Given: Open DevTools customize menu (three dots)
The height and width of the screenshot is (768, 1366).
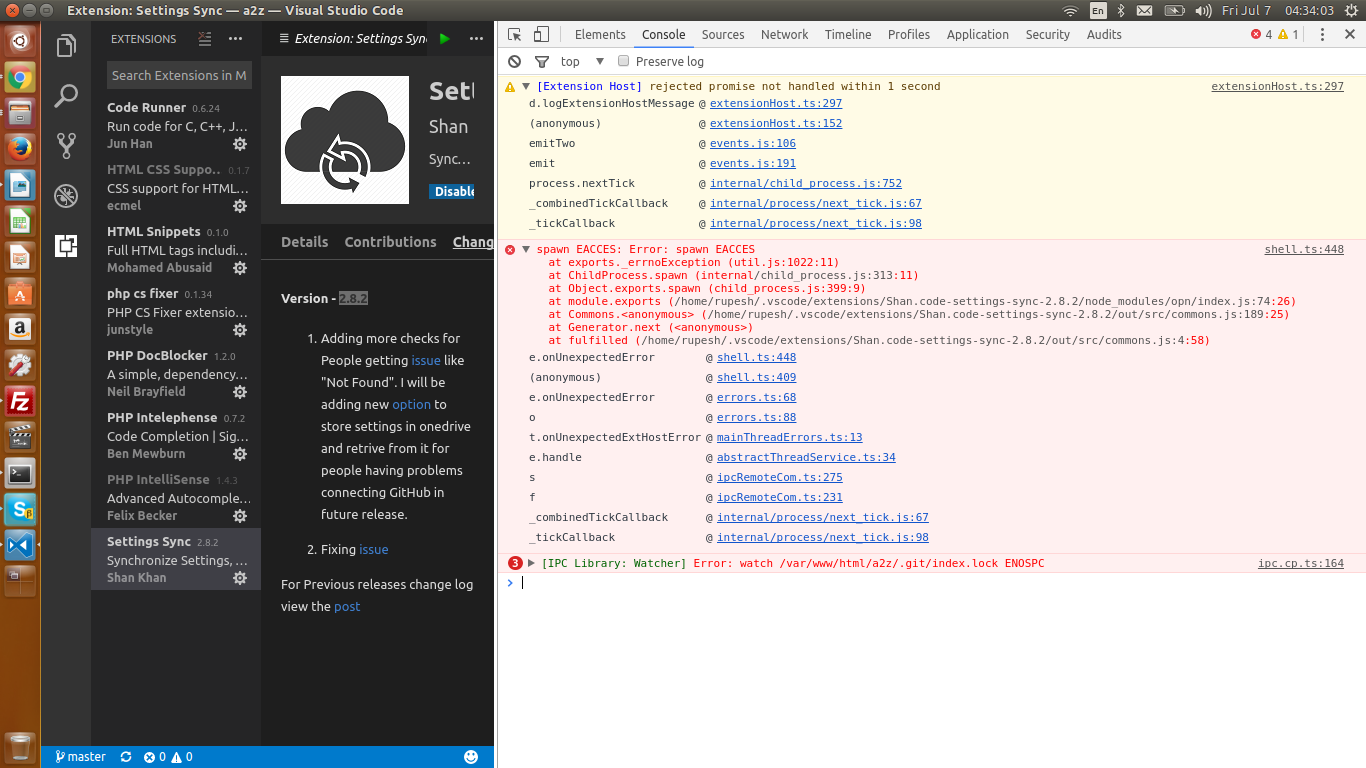Looking at the screenshot, I should pyautogui.click(x=1322, y=34).
